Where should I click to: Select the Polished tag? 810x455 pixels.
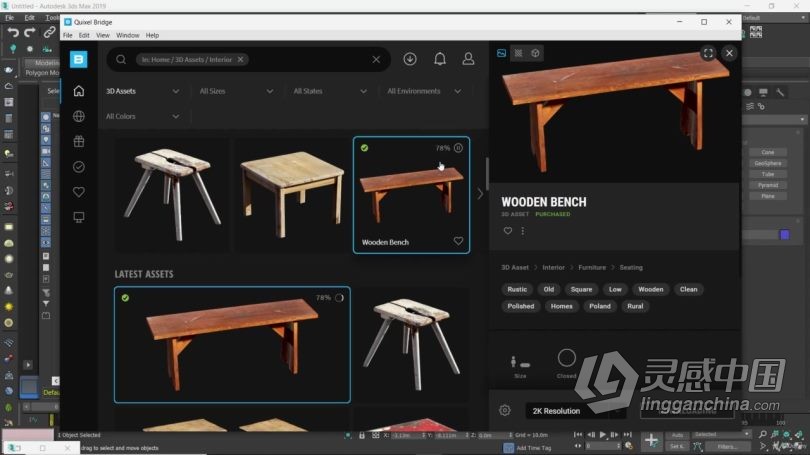521,306
